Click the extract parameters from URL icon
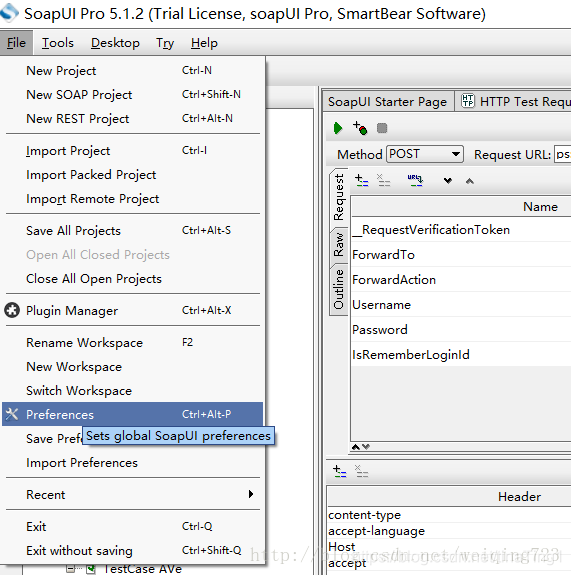Image resolution: width=571 pixels, height=575 pixels. tap(415, 180)
